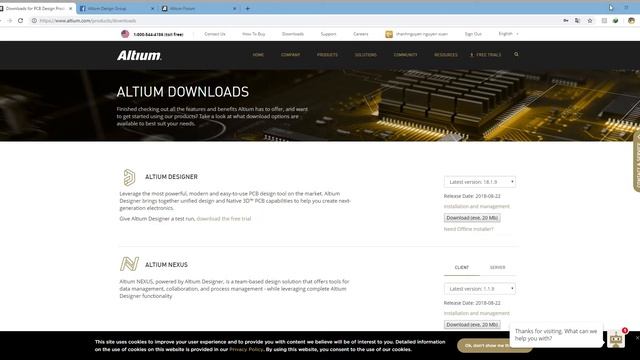Open the COMPANY menu item
The image size is (640, 360).
290,55
